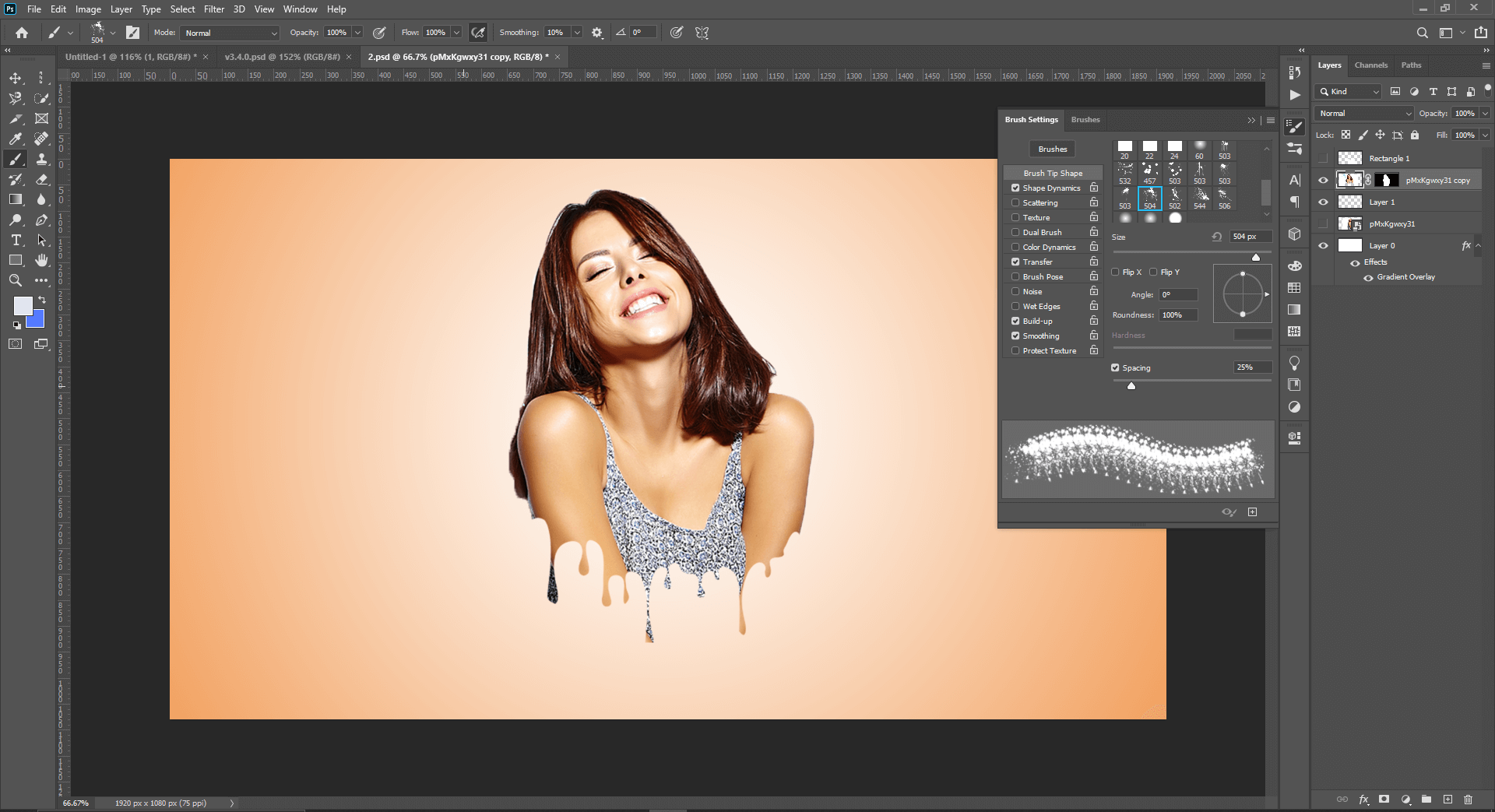Disable the Shape Dynamics checkbox

coord(1015,188)
